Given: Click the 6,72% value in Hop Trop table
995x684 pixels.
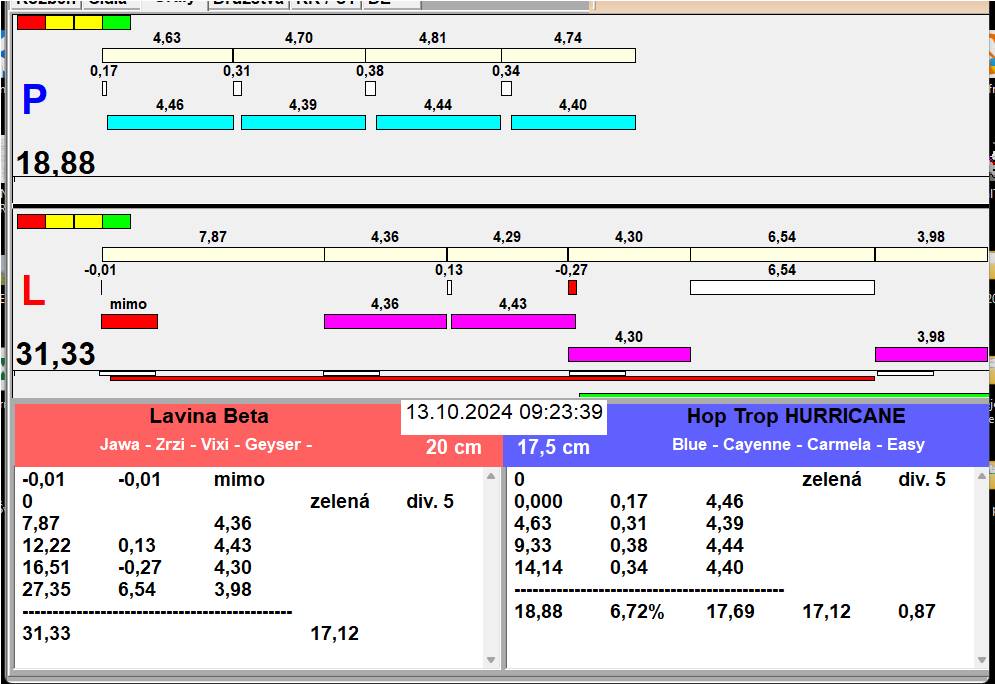Looking at the screenshot, I should click(636, 612).
